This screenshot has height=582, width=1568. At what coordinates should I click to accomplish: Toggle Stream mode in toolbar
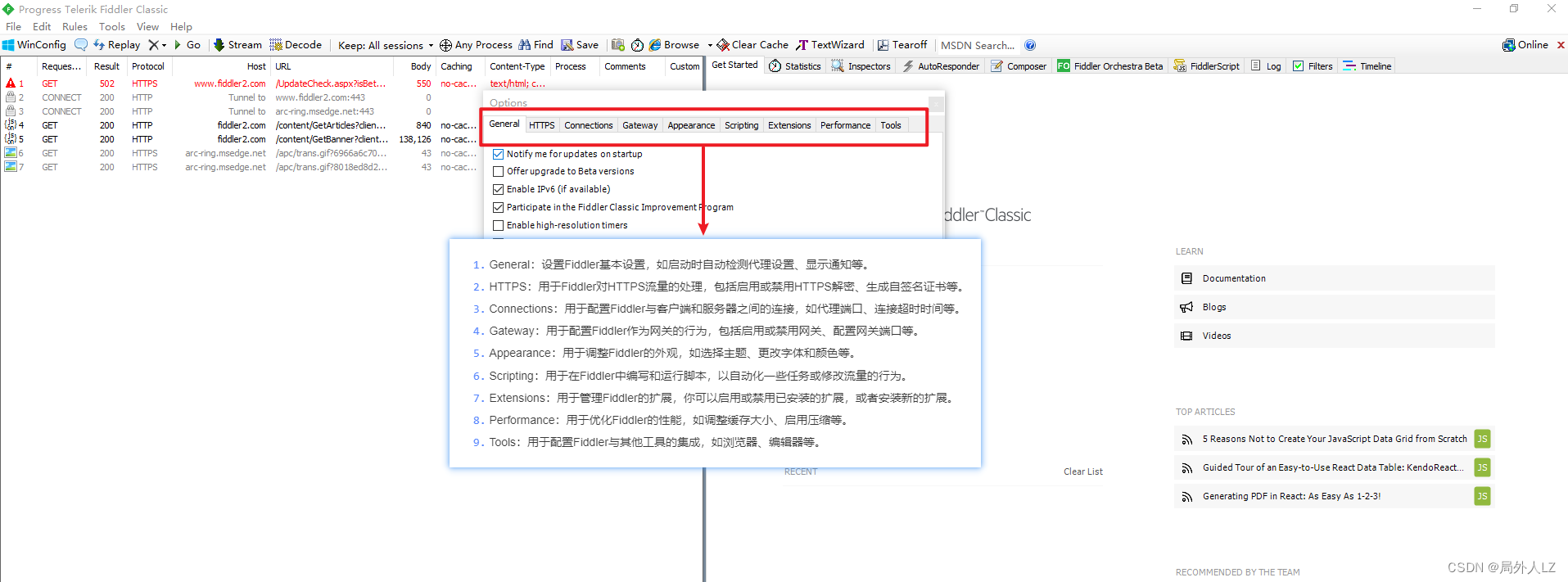pyautogui.click(x=237, y=45)
